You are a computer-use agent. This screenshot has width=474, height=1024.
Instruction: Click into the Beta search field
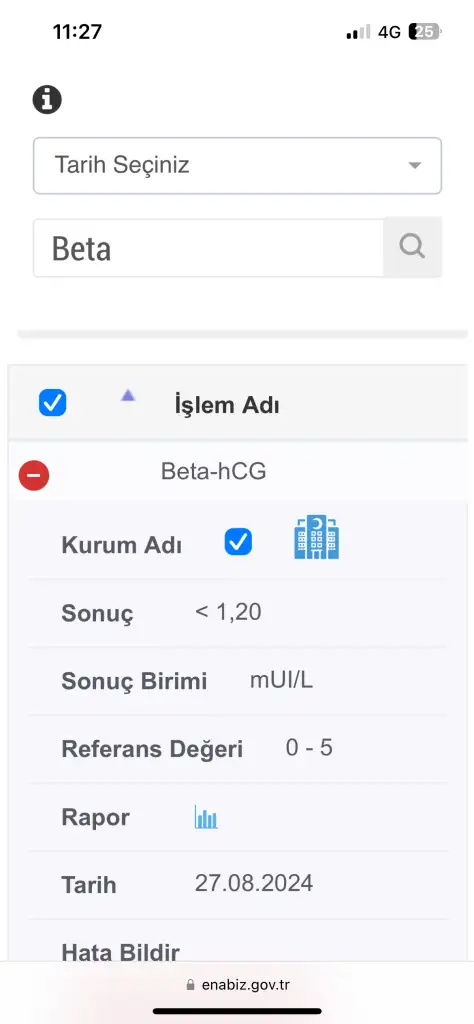[x=208, y=248]
